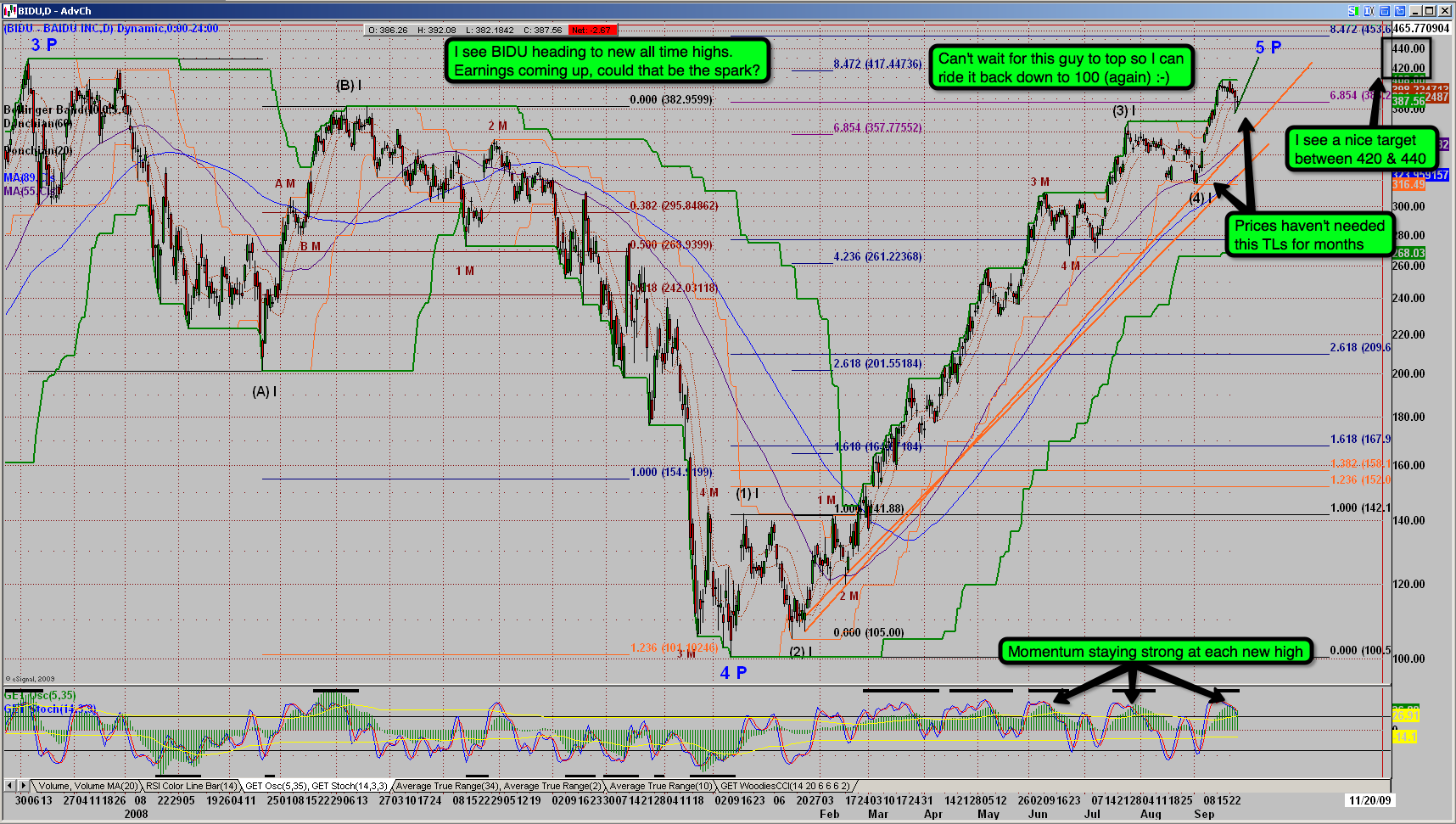Viewport: 1456px width, 824px height.
Task: Click the Open price value O: 386.26
Action: pyautogui.click(x=388, y=30)
